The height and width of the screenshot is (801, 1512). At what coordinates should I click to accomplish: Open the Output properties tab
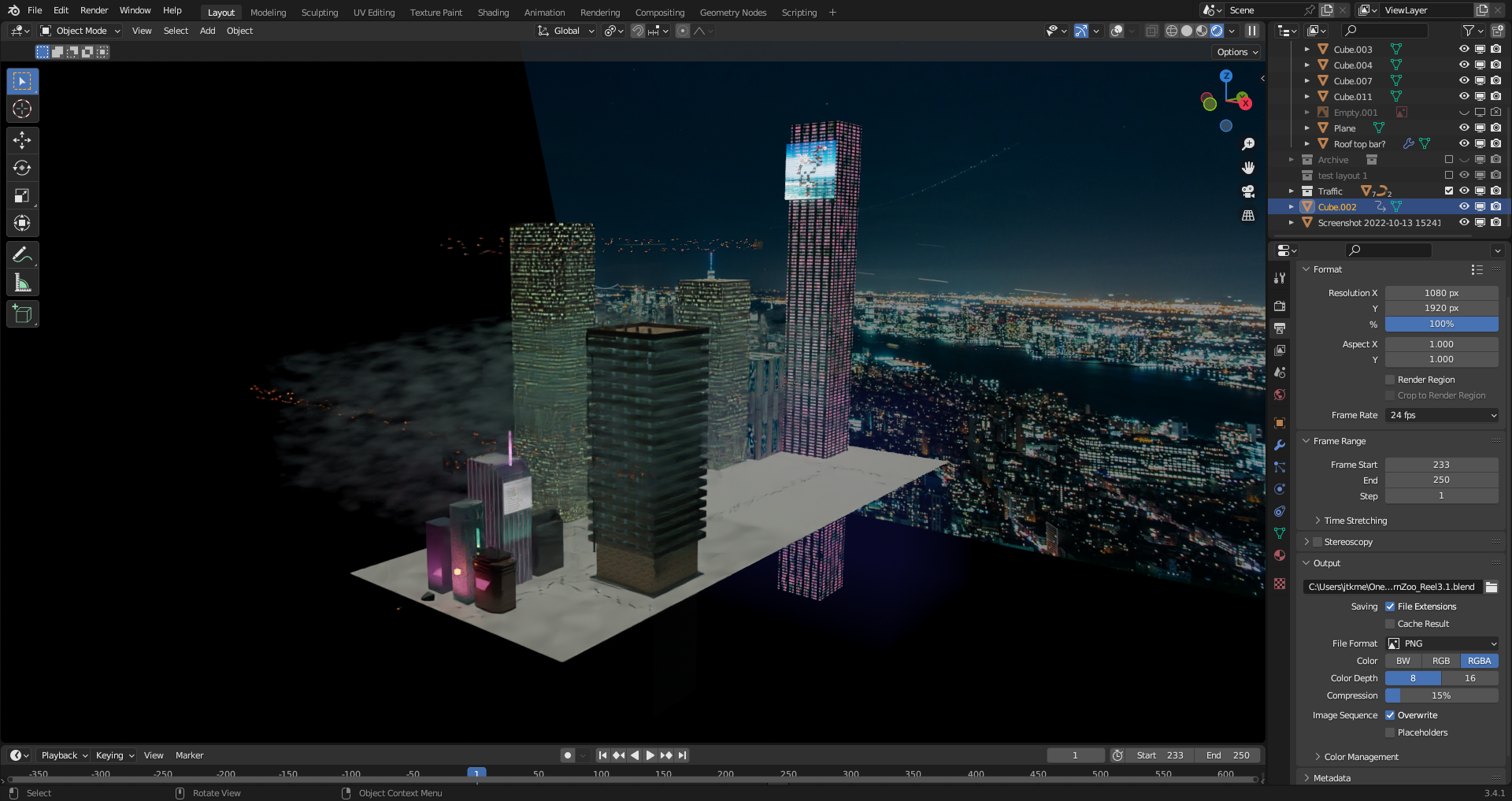click(x=1280, y=328)
